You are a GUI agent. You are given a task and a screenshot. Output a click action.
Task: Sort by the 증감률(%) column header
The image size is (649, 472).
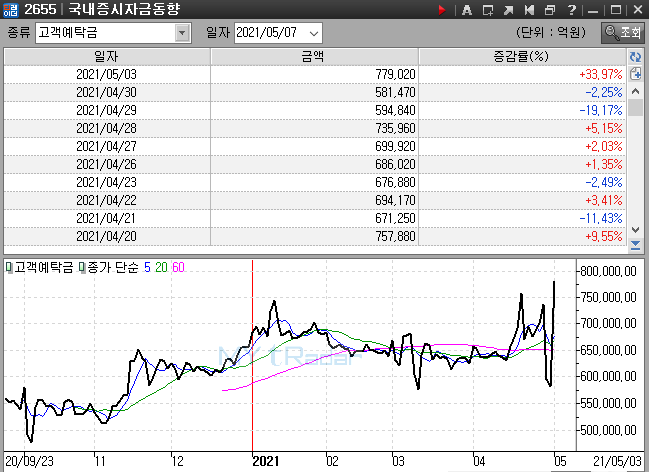(521, 57)
